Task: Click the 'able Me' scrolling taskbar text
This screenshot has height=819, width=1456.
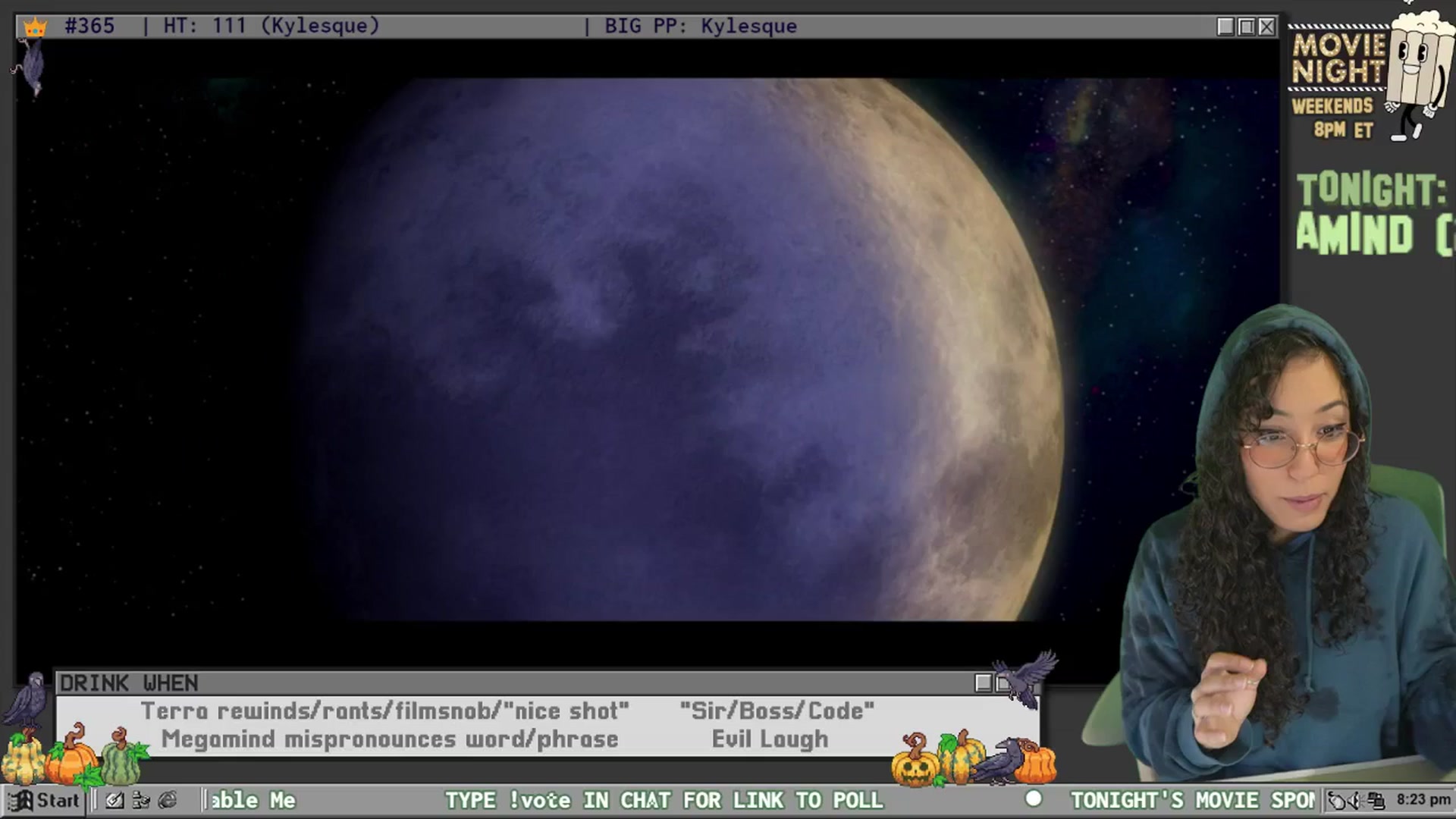Action: pos(253,801)
